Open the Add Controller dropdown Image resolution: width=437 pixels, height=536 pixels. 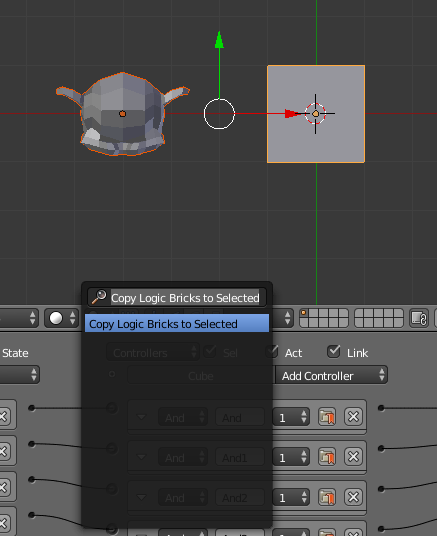click(x=331, y=375)
